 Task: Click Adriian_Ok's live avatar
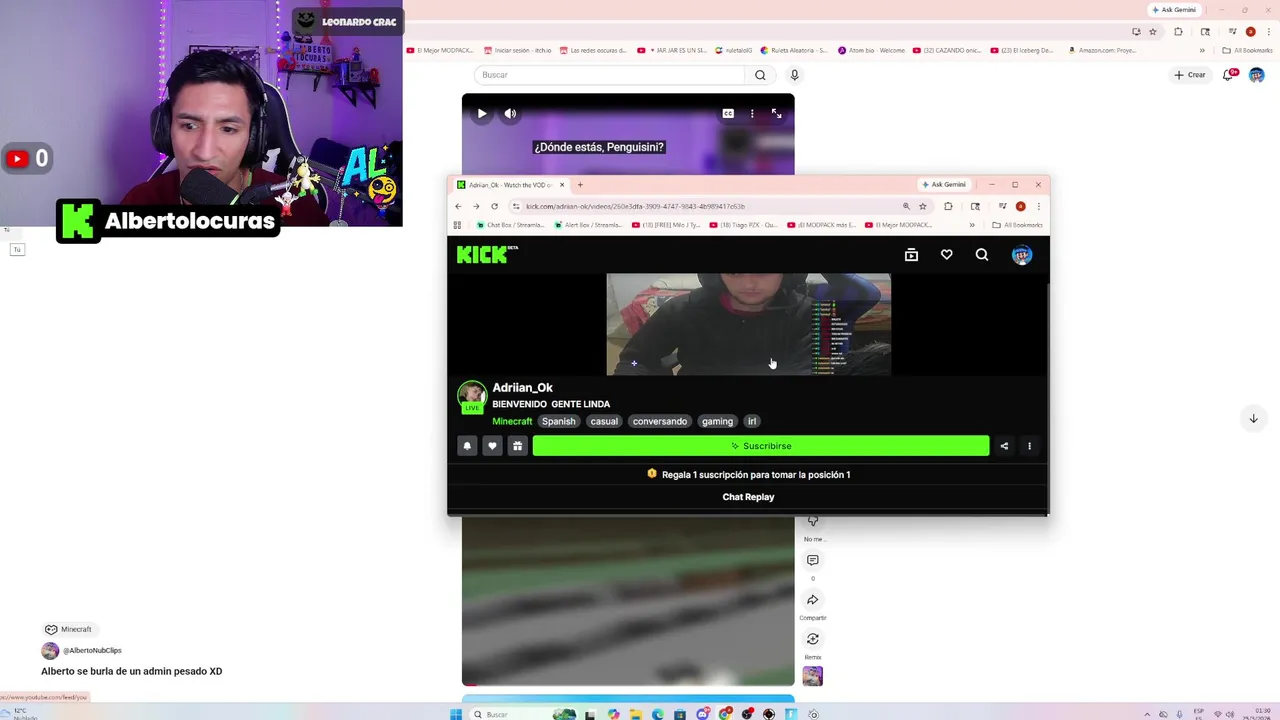[472, 396]
